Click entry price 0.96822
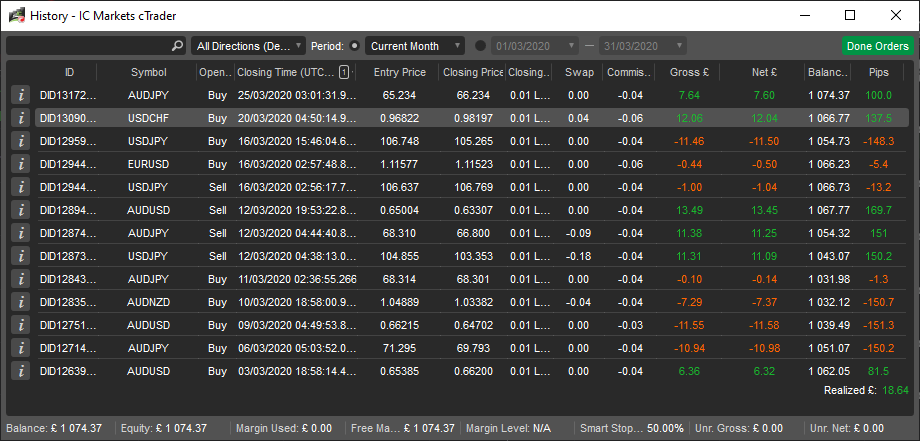 400,118
